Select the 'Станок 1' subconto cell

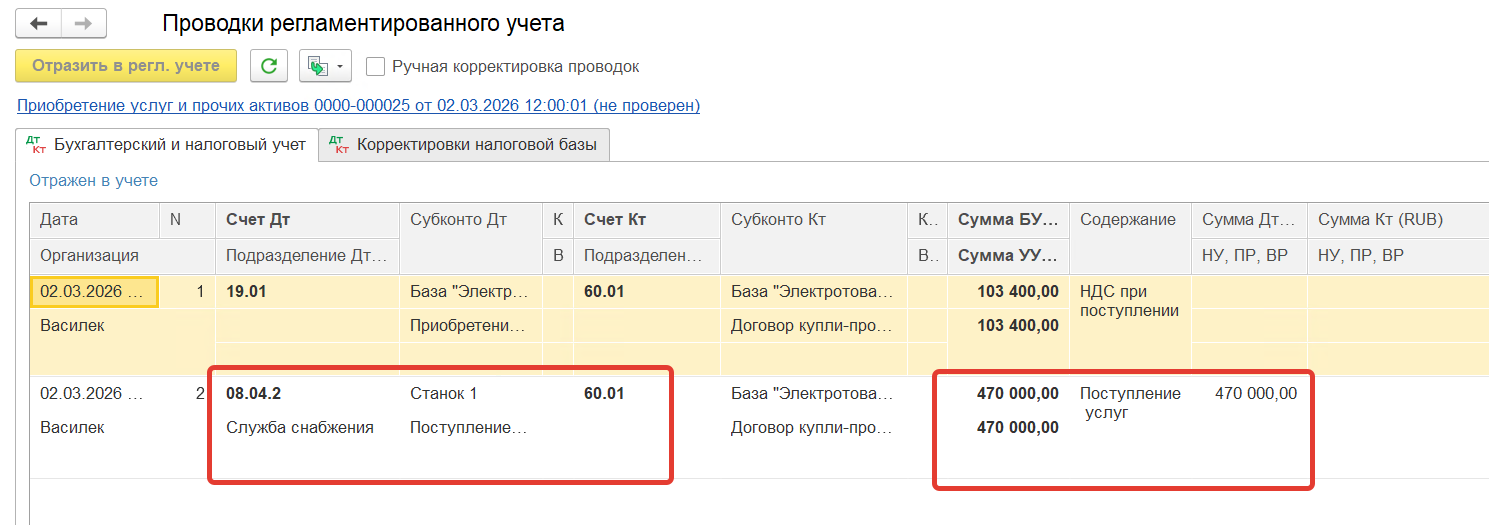471,394
